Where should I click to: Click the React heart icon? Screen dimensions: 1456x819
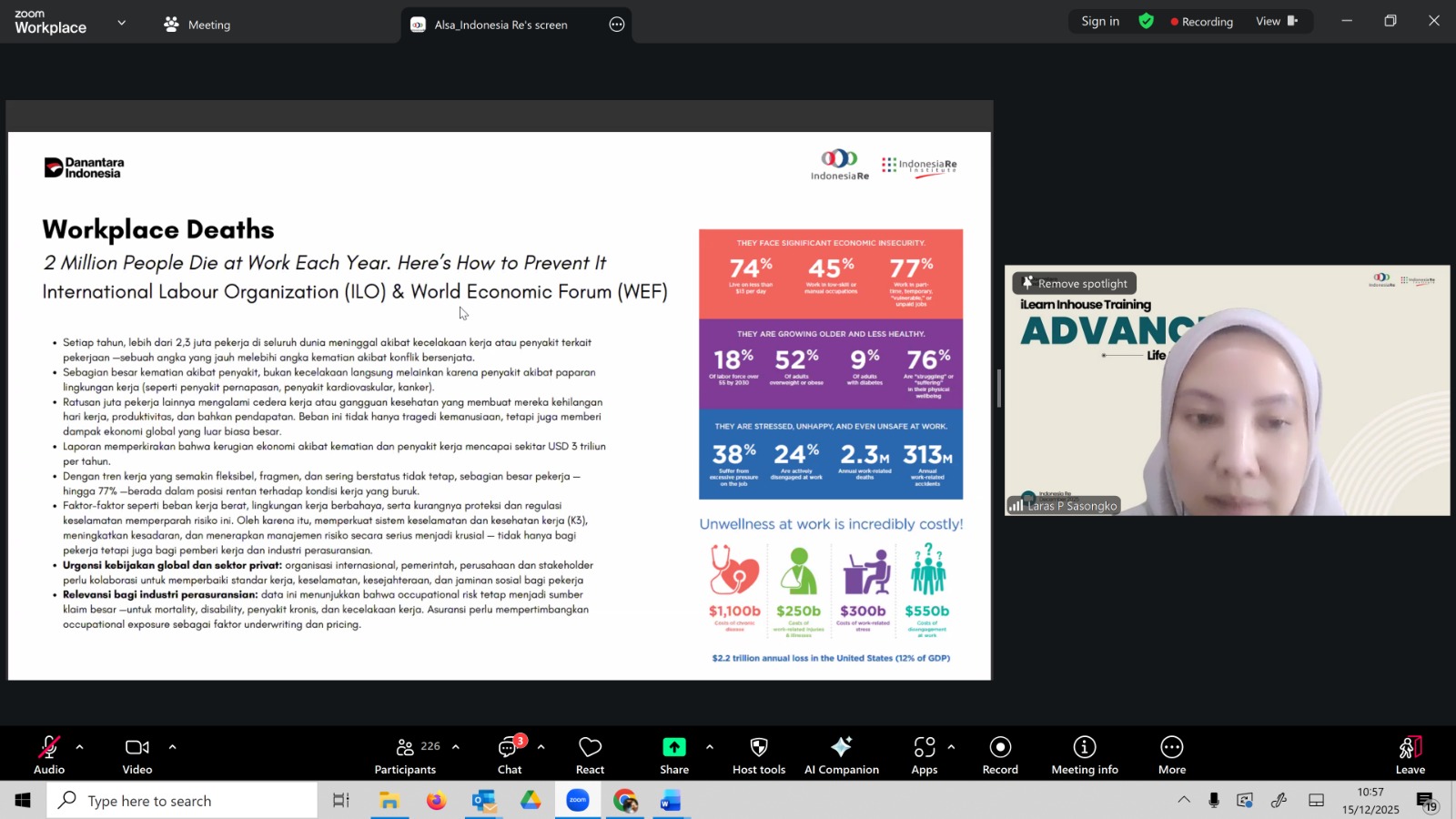590,754
